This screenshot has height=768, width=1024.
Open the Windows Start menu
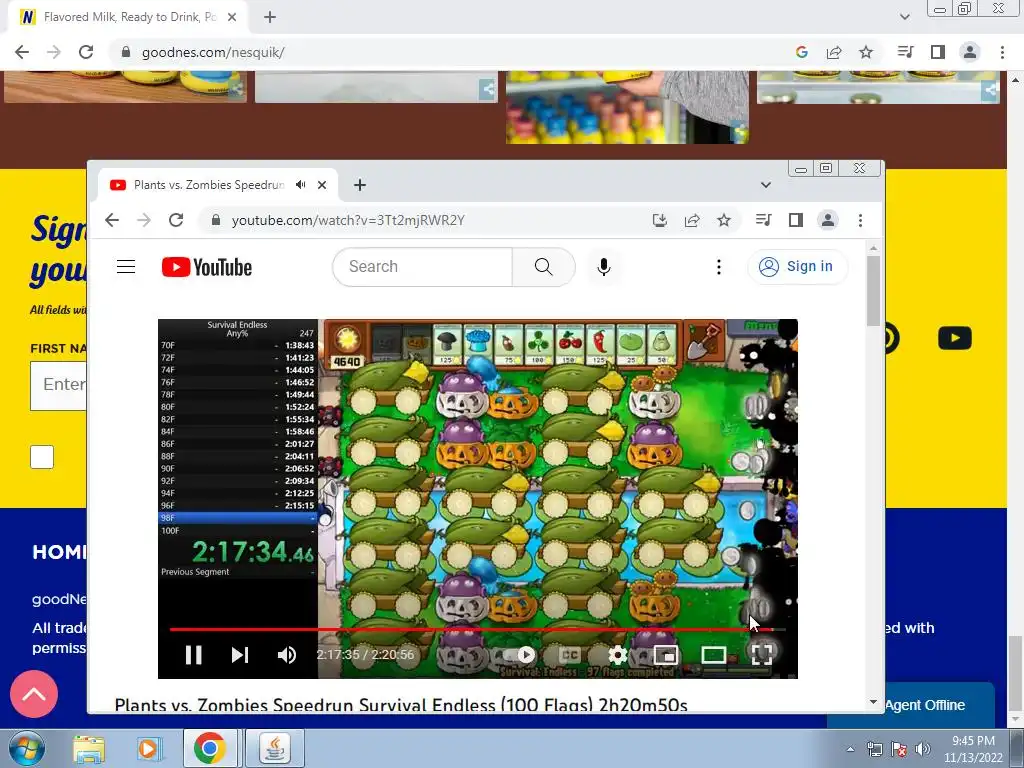click(x=26, y=748)
